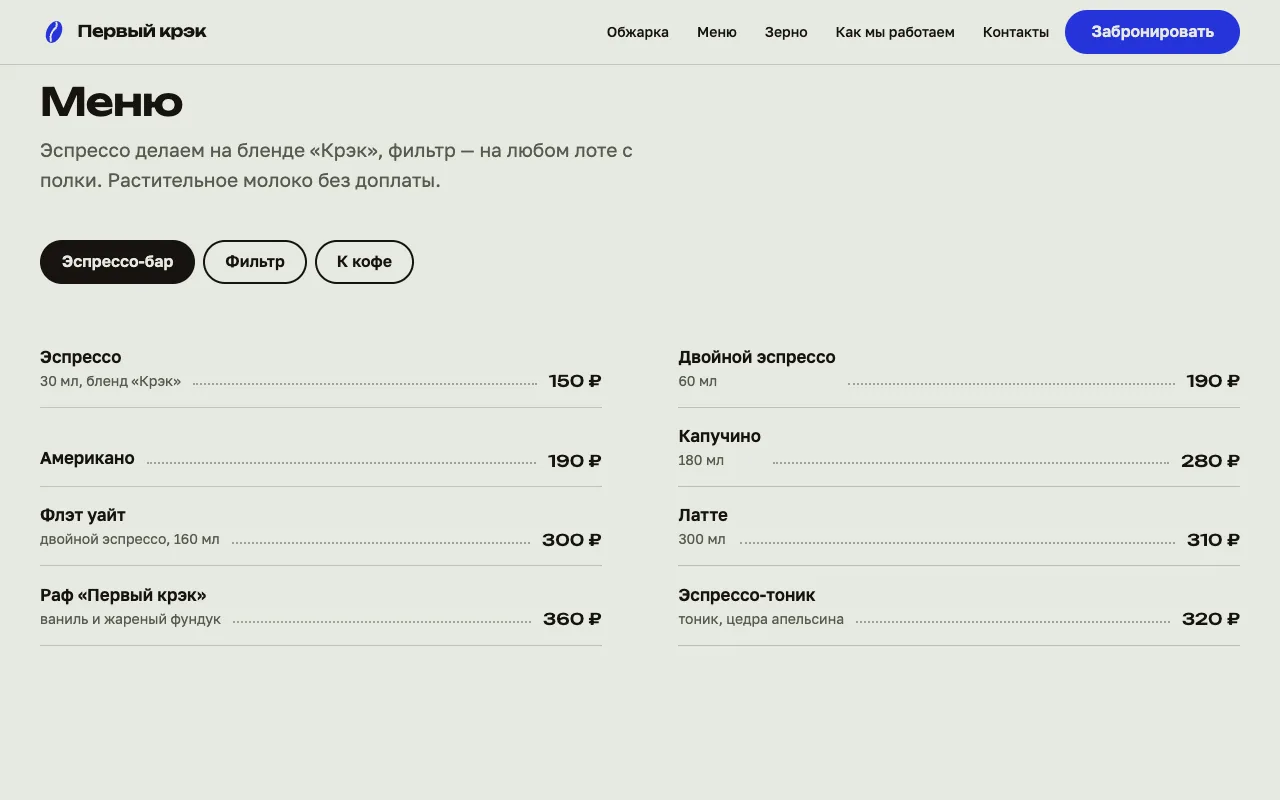Click the Латте item name
This screenshot has height=800, width=1280.
[703, 515]
